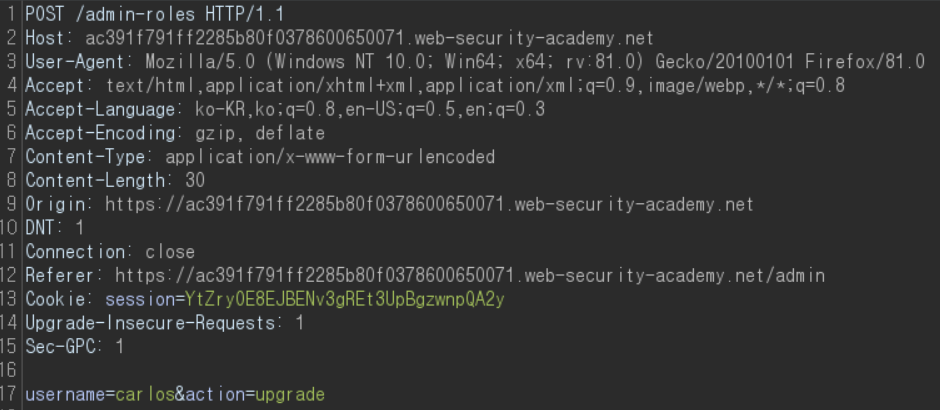Click the application/x-www-form-urlencoded content type value
Screen dimensions: 940x410
[330, 157]
